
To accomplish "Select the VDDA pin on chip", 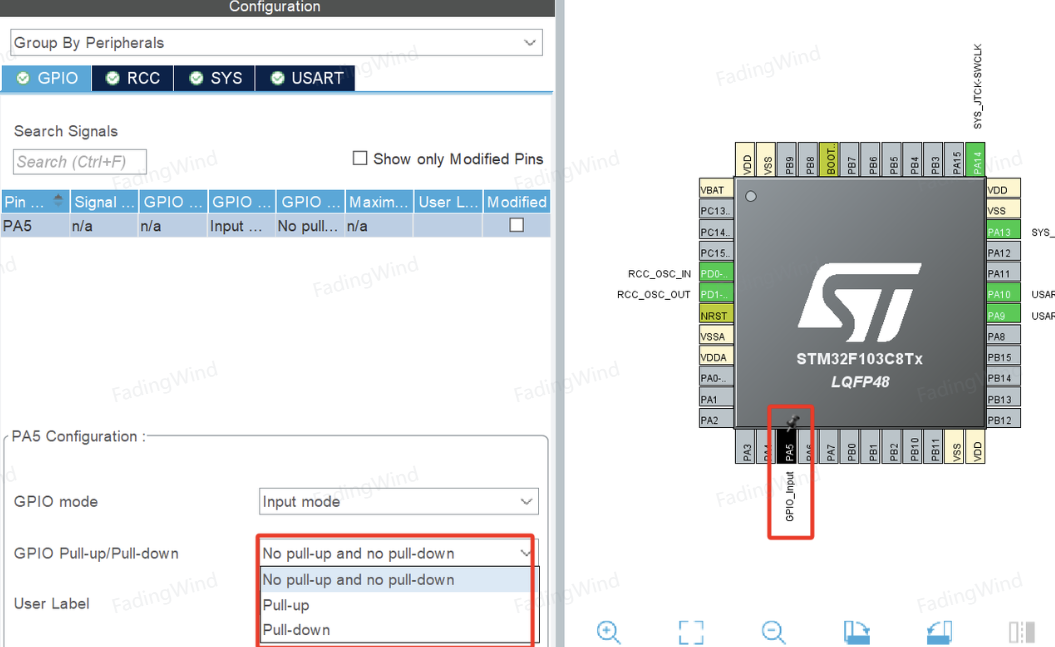I will [x=716, y=357].
